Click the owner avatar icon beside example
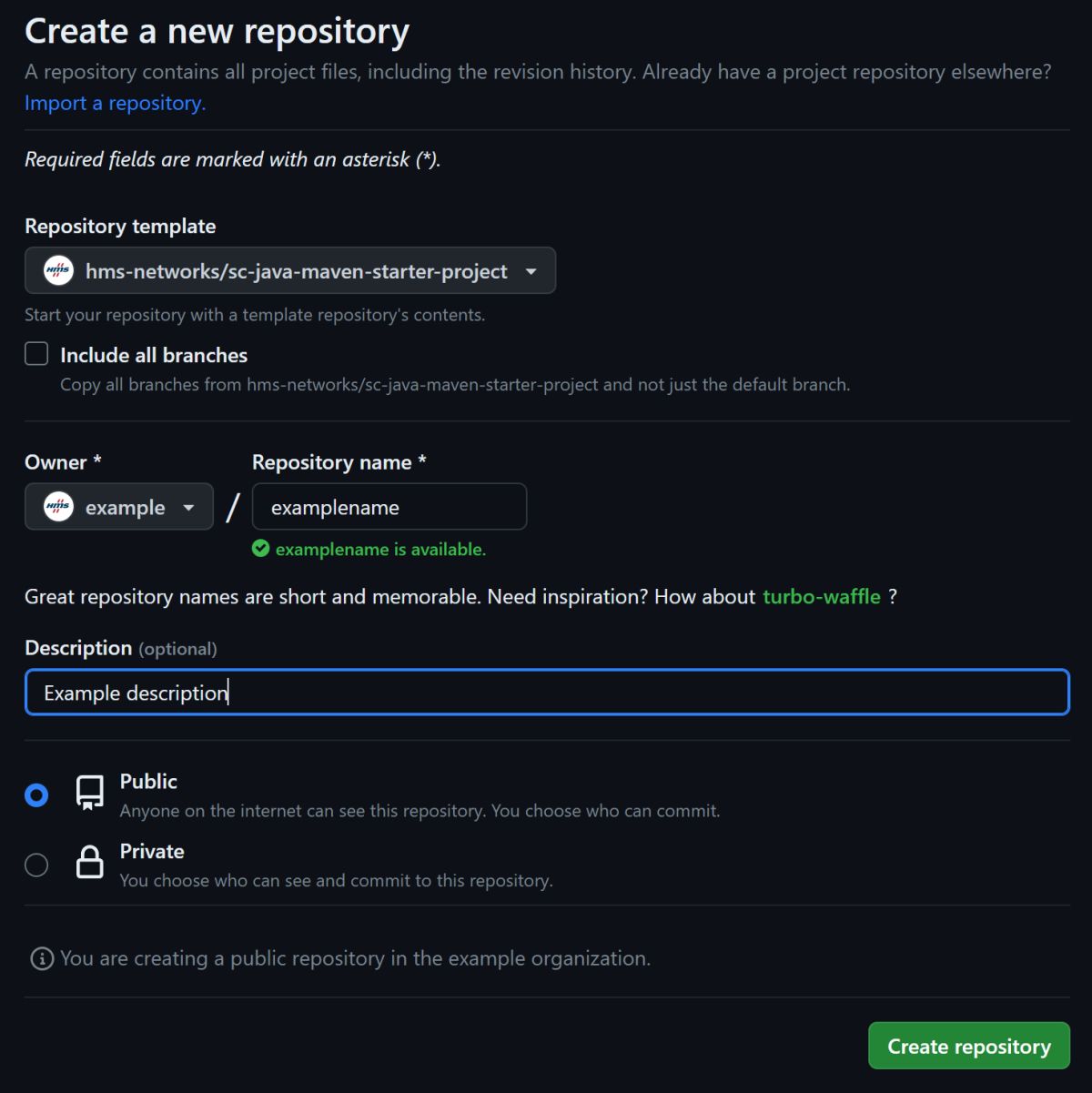Image resolution: width=1092 pixels, height=1093 pixels. (59, 507)
